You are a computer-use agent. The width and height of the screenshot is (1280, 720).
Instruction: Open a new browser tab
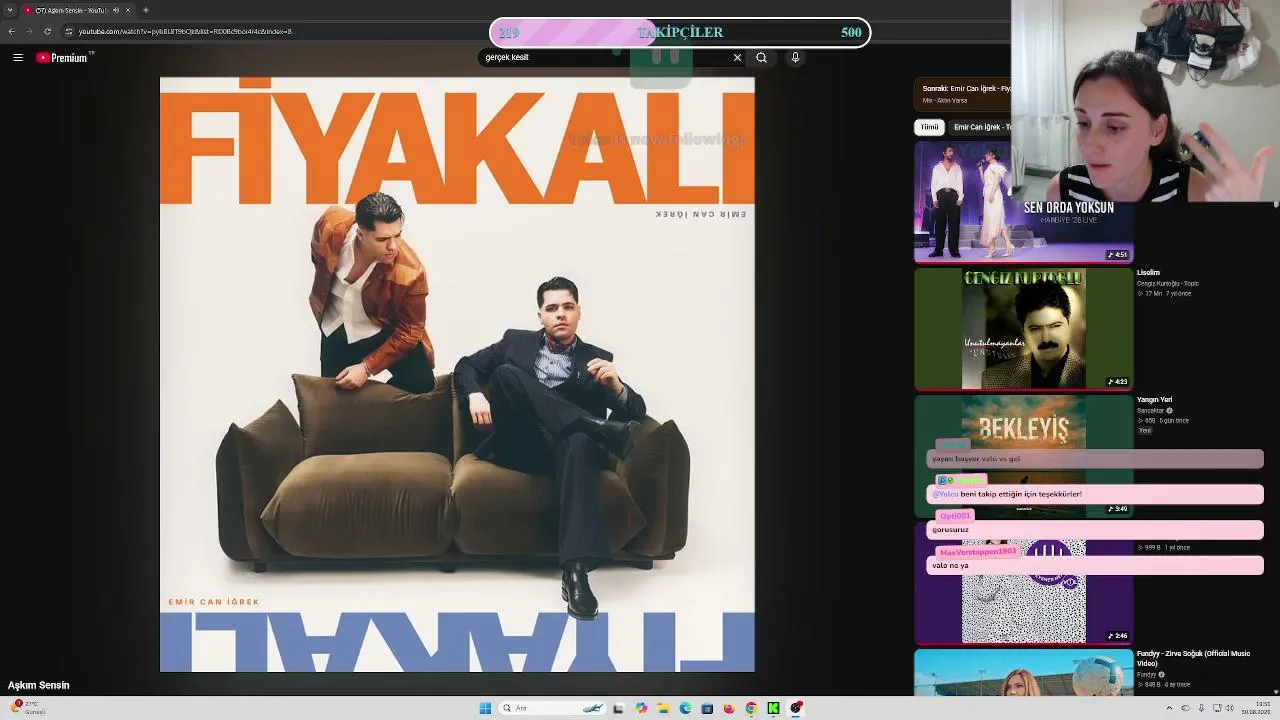146,10
